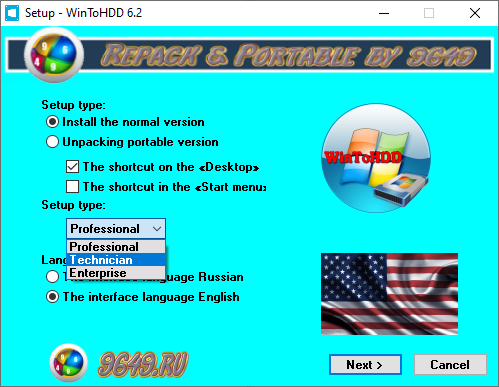Close the Setup - WinToHDD window
Viewport: 499px width, 387px height.
click(x=475, y=13)
